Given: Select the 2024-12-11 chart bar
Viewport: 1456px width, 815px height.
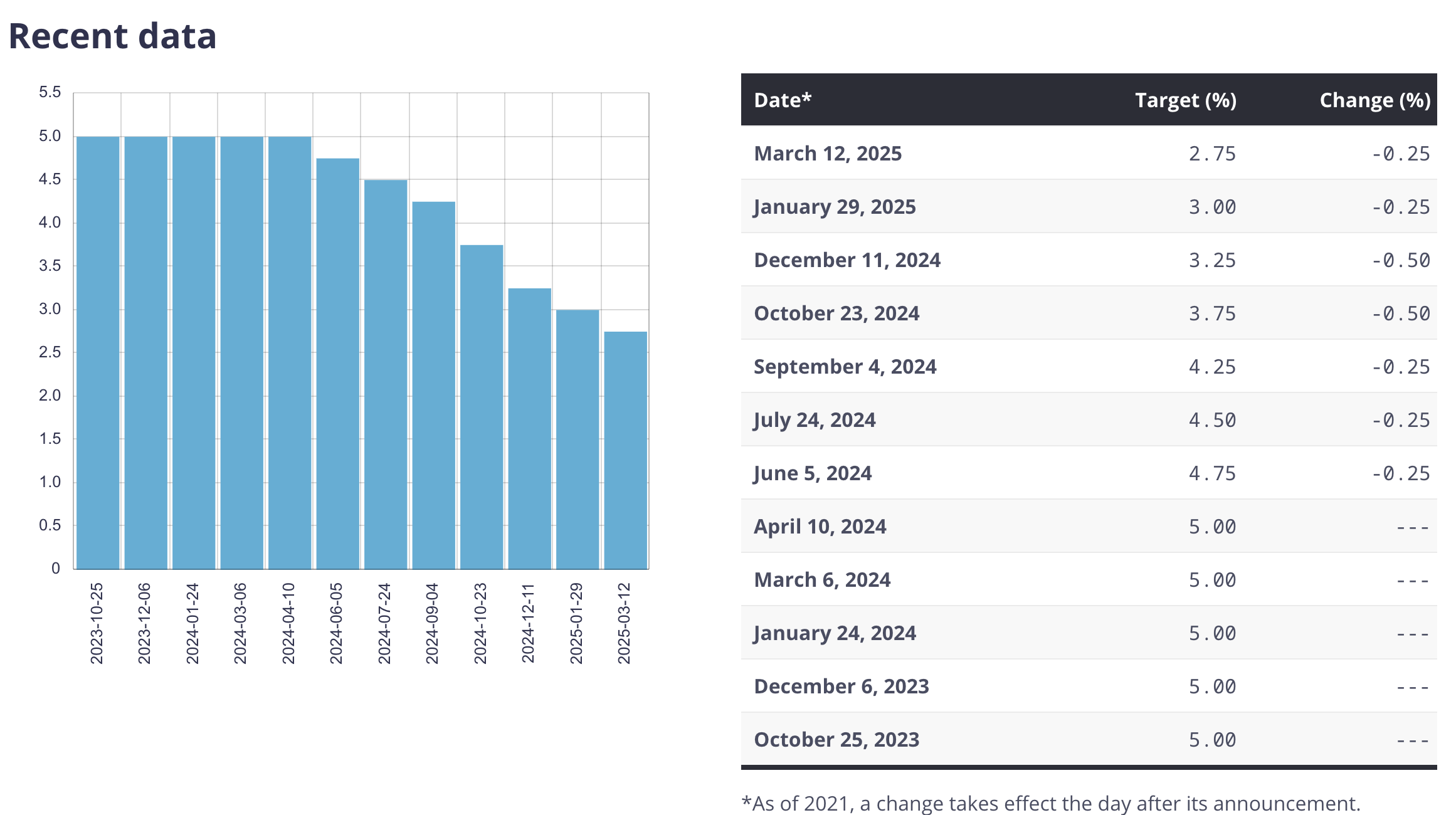Looking at the screenshot, I should point(530,429).
